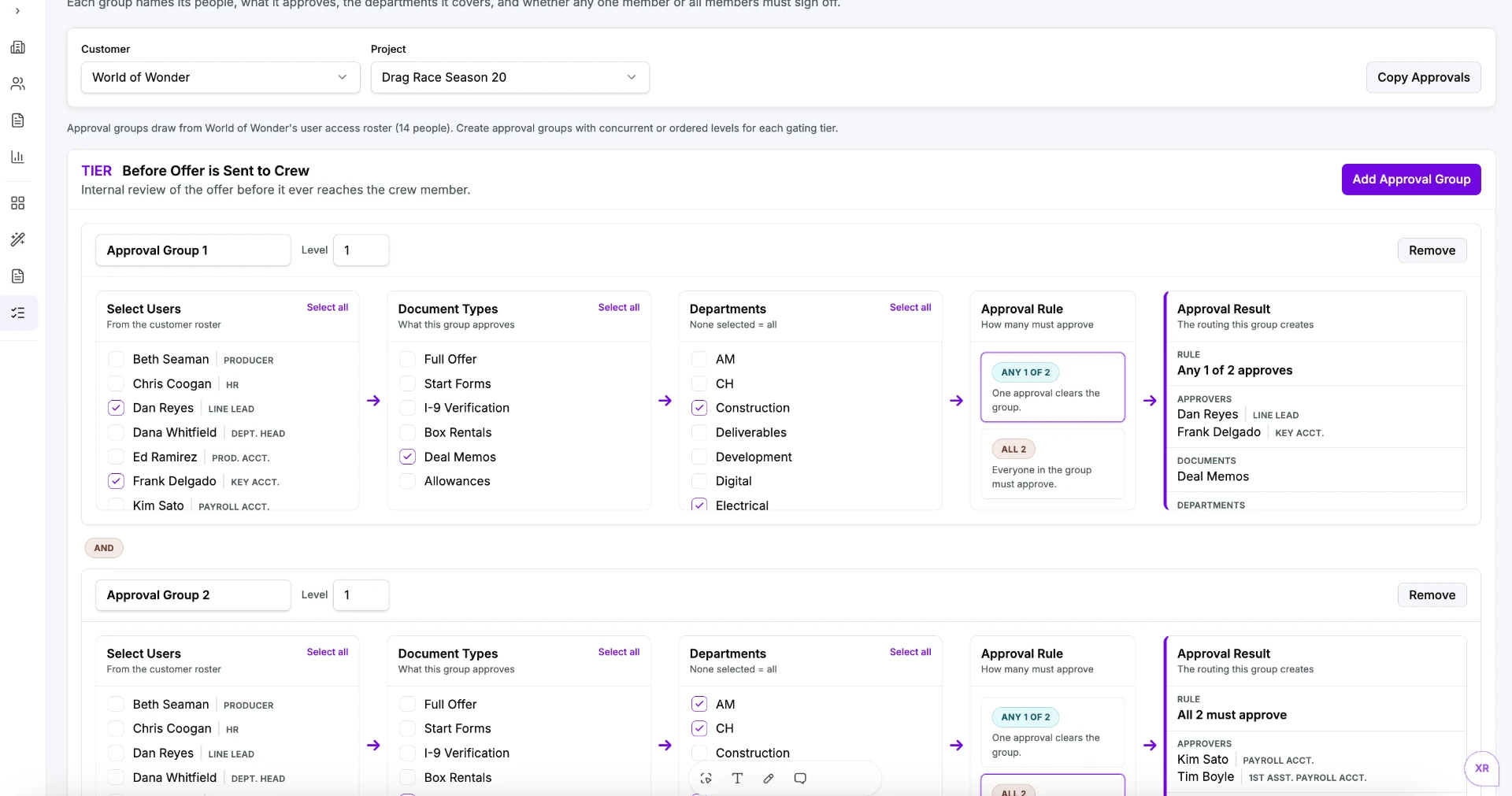Screen dimensions: 1512x796
Task: Select all document types in Approval Group 1
Action: [x=619, y=308]
